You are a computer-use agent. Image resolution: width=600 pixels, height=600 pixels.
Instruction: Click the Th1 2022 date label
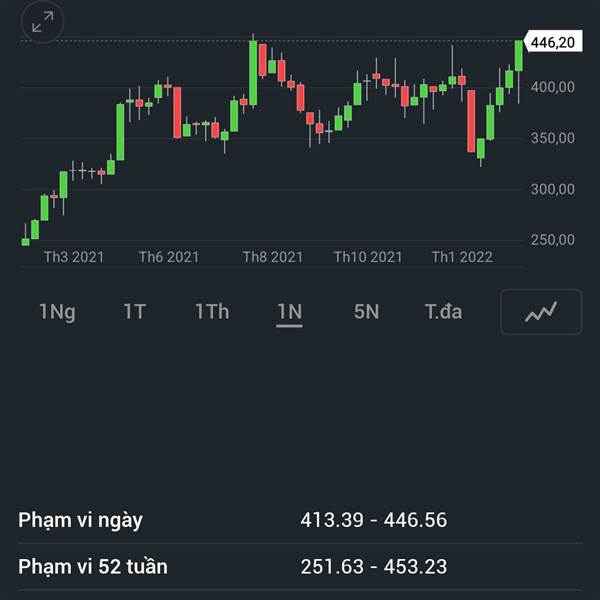(462, 257)
